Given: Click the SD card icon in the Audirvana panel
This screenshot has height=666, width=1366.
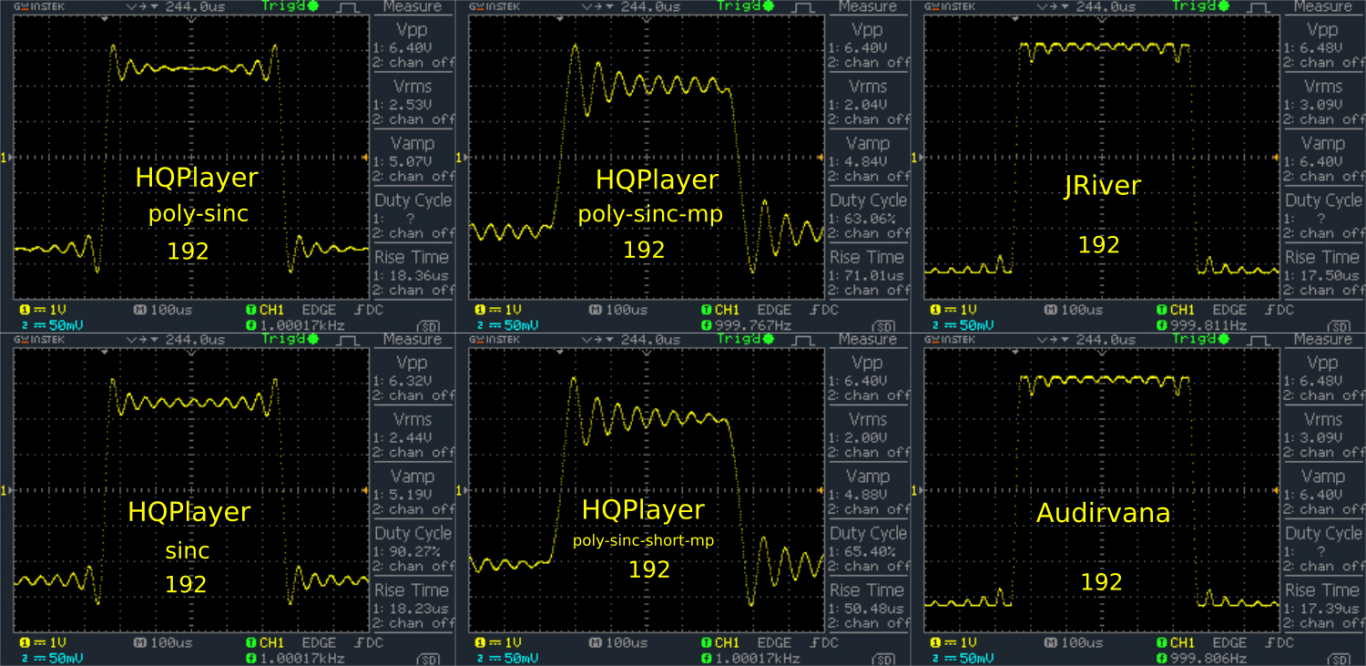Looking at the screenshot, I should click(1340, 659).
